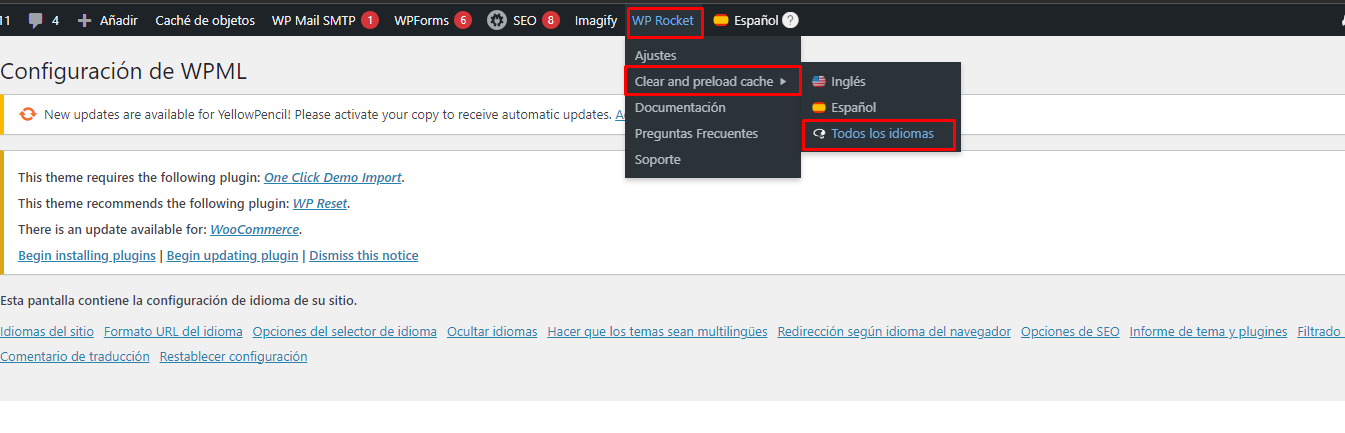Clear cache for Todos los idiomas
Viewport: 1345px width, 433px height.
point(881,134)
